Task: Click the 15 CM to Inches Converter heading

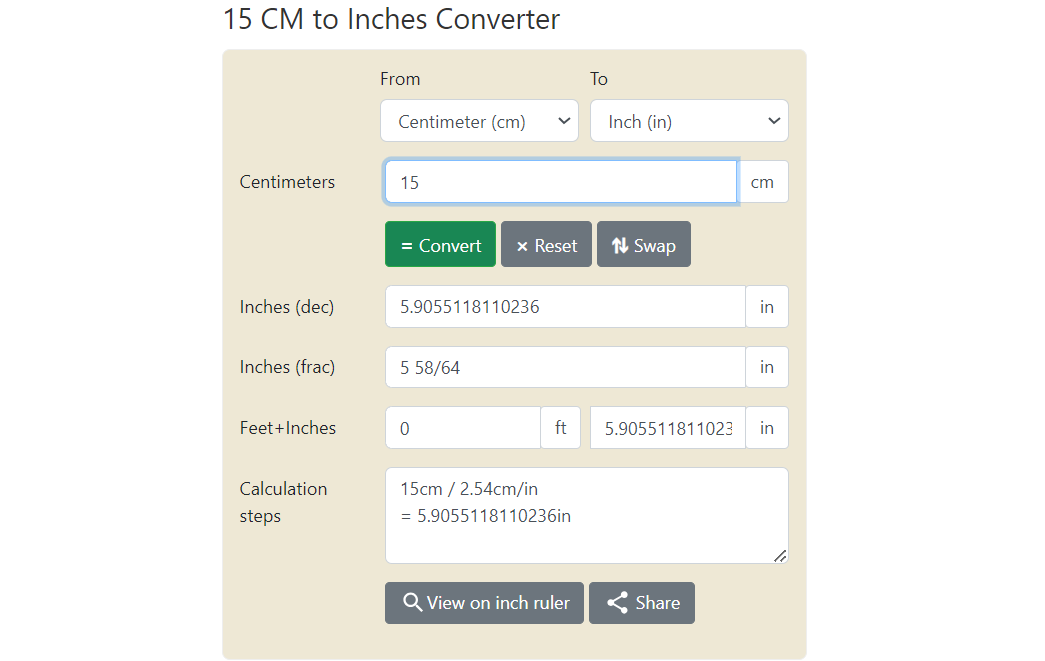Action: (391, 19)
